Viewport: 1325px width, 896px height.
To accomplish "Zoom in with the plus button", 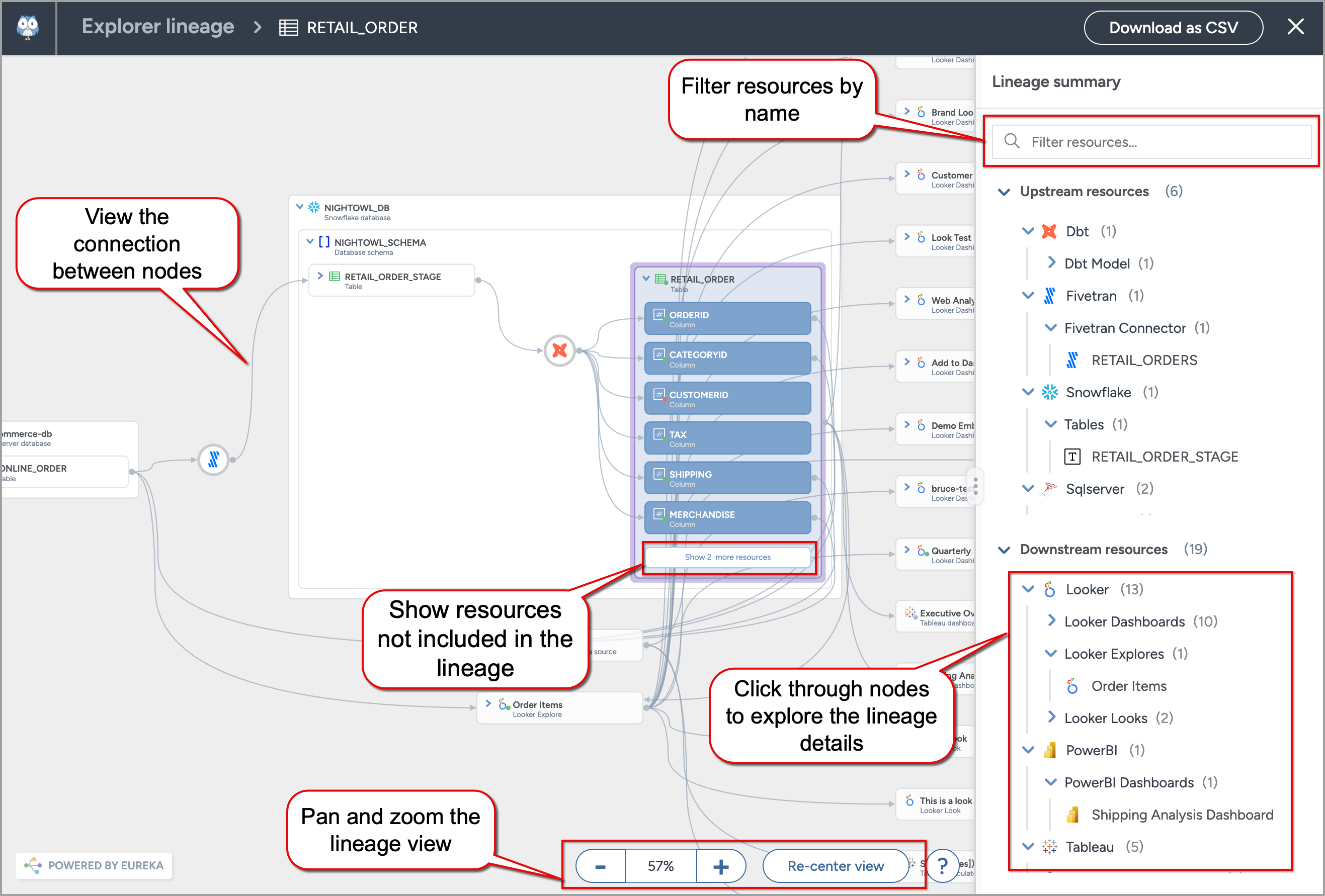I will click(x=721, y=866).
